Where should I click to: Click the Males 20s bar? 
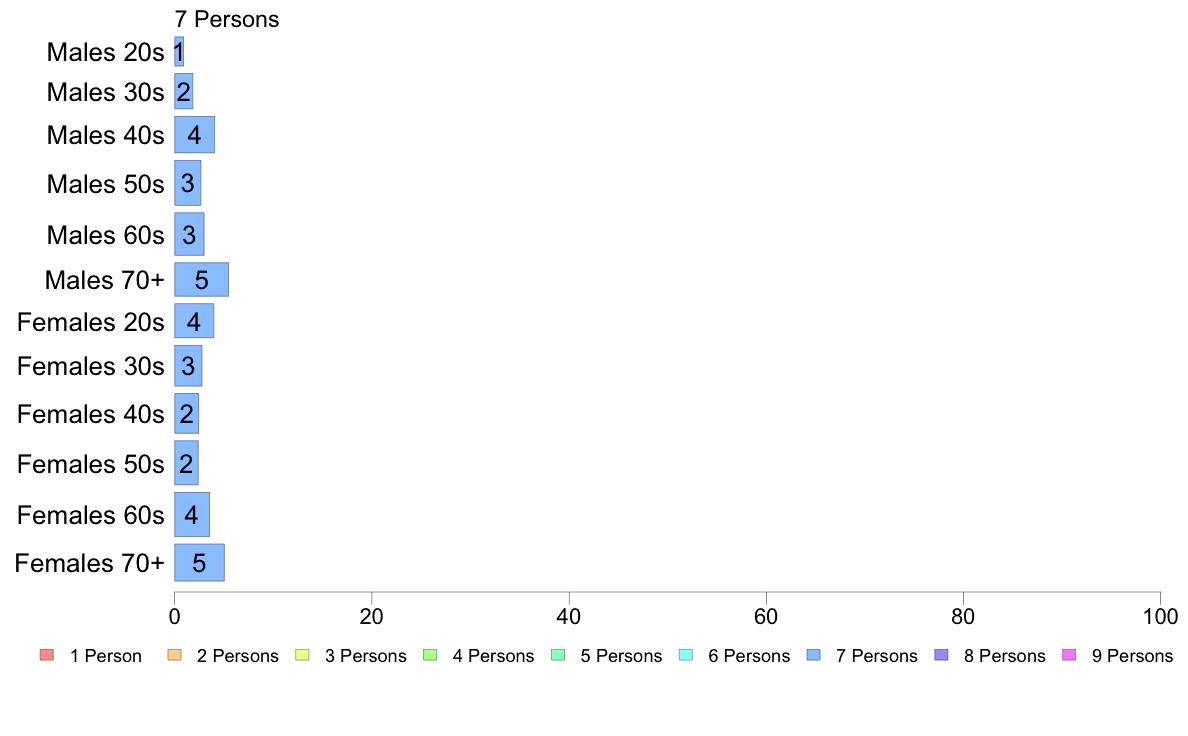[179, 52]
